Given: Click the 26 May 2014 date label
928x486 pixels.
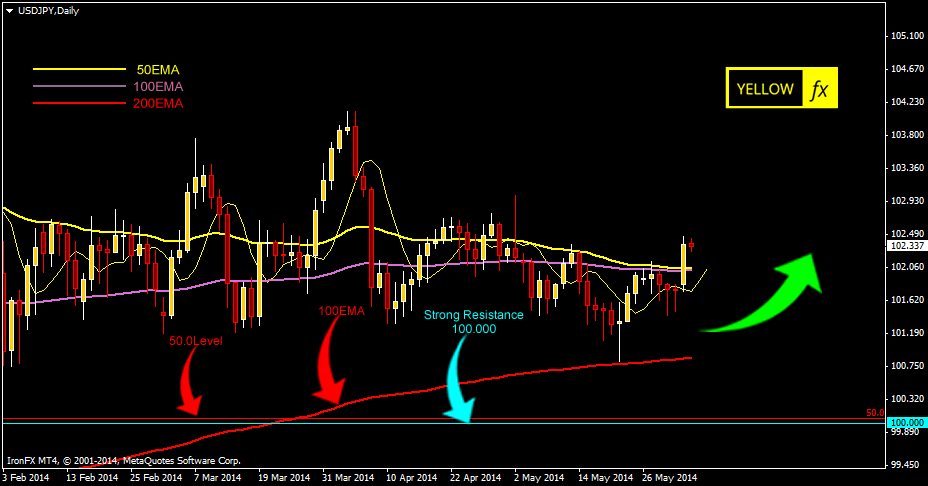Looking at the screenshot, I should pyautogui.click(x=669, y=478).
